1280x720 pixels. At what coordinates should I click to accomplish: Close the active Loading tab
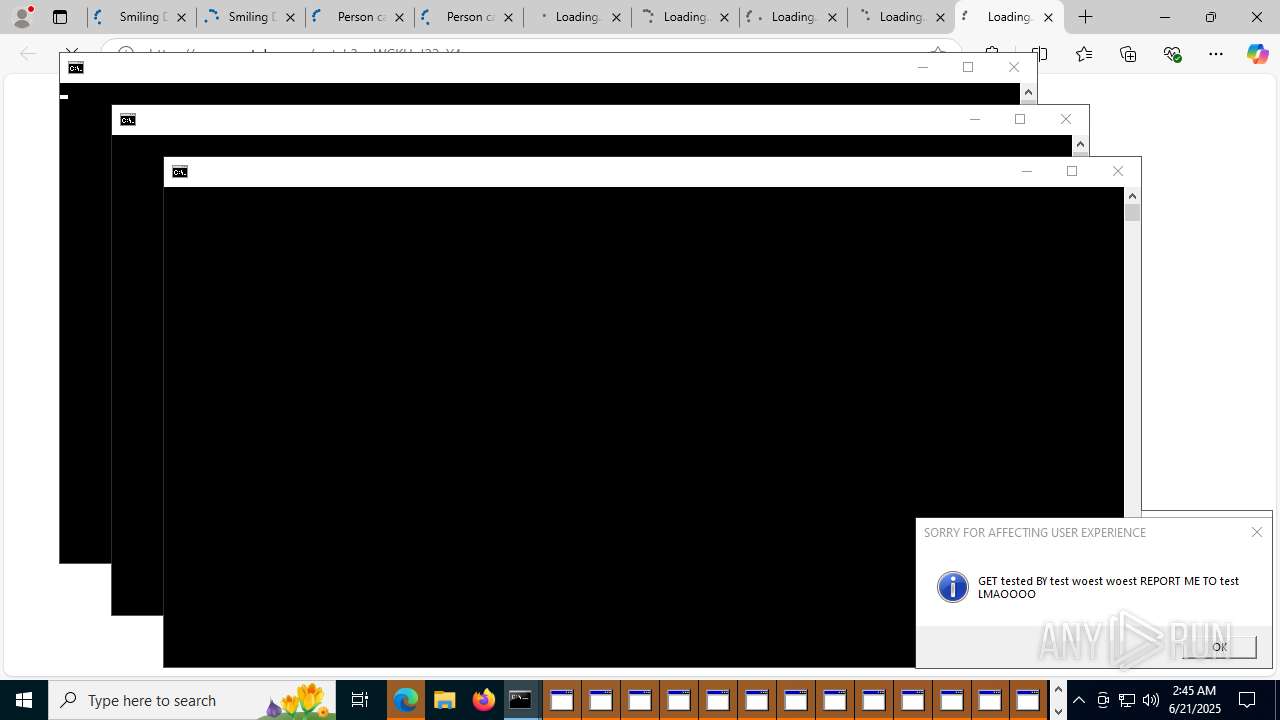[x=1048, y=17]
